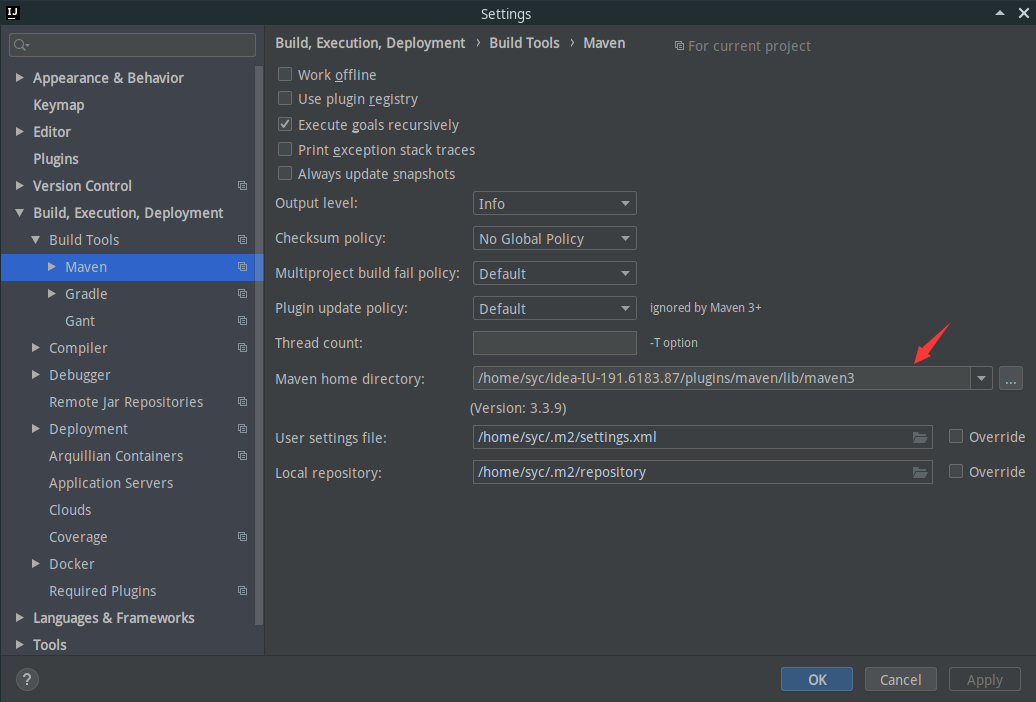
Task: Collapse Build, Execution, Deployment section arrow
Action: coord(20,213)
